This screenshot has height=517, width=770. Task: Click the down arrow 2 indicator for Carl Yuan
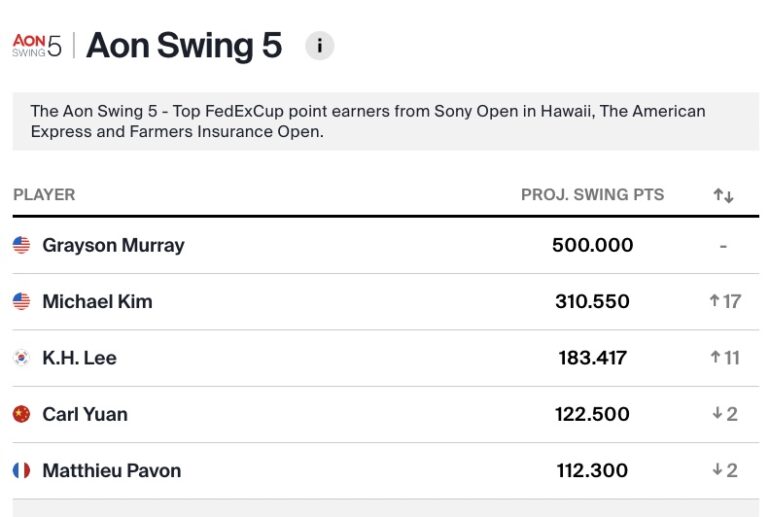(725, 414)
